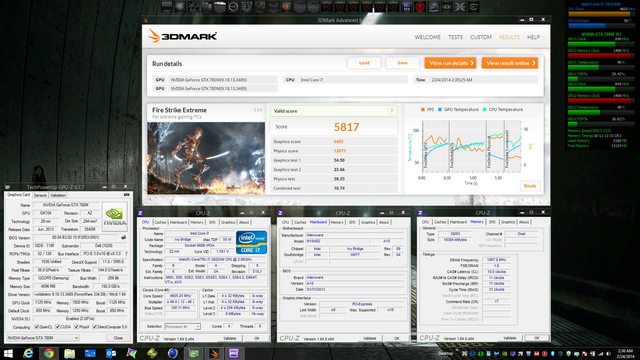Click the Windows Start button

coord(8,353)
